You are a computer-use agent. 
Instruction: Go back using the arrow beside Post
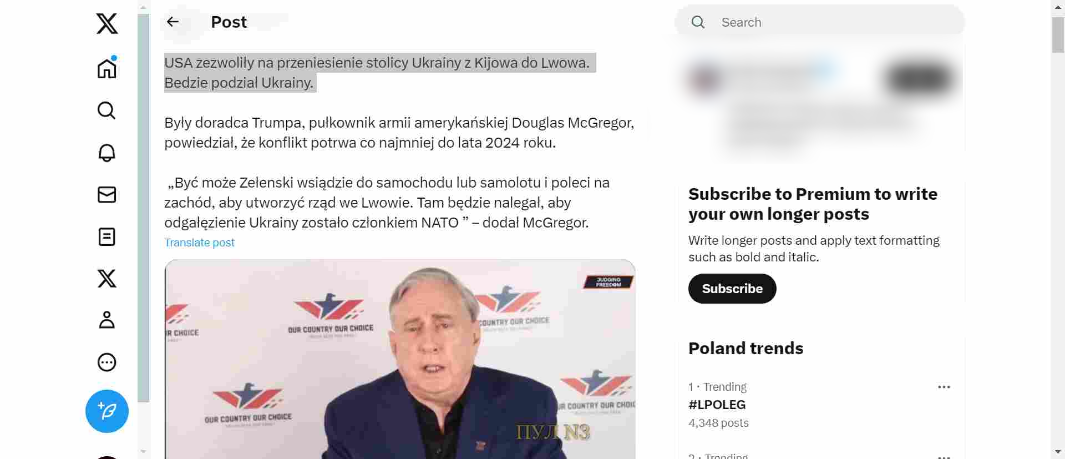[x=173, y=22]
